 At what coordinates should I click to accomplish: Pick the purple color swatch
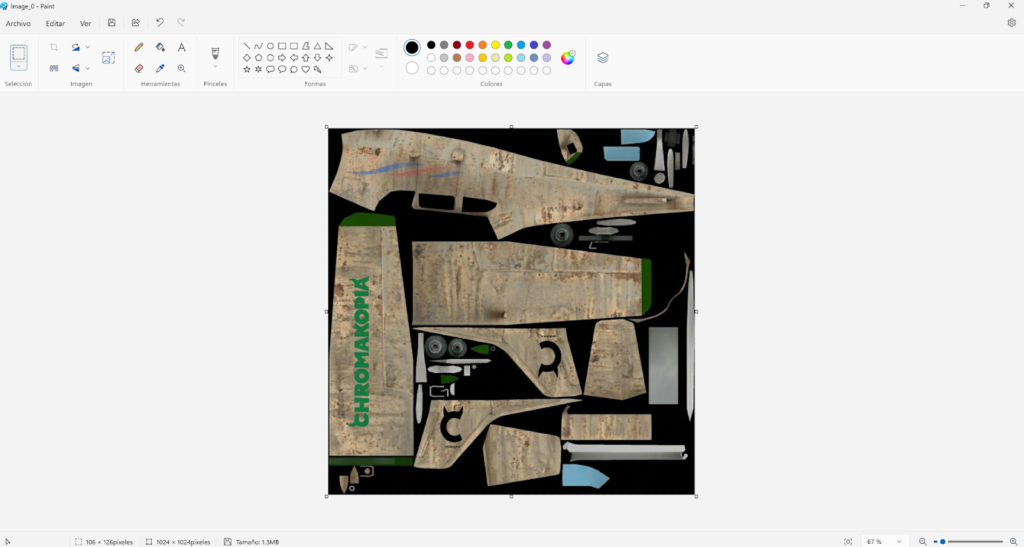click(x=547, y=45)
